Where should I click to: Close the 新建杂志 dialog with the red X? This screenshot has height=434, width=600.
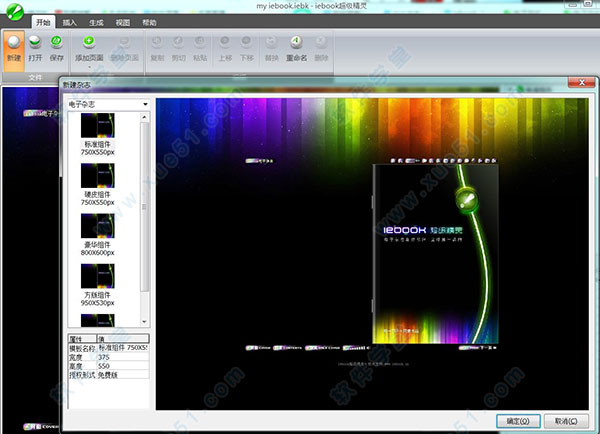(x=582, y=82)
